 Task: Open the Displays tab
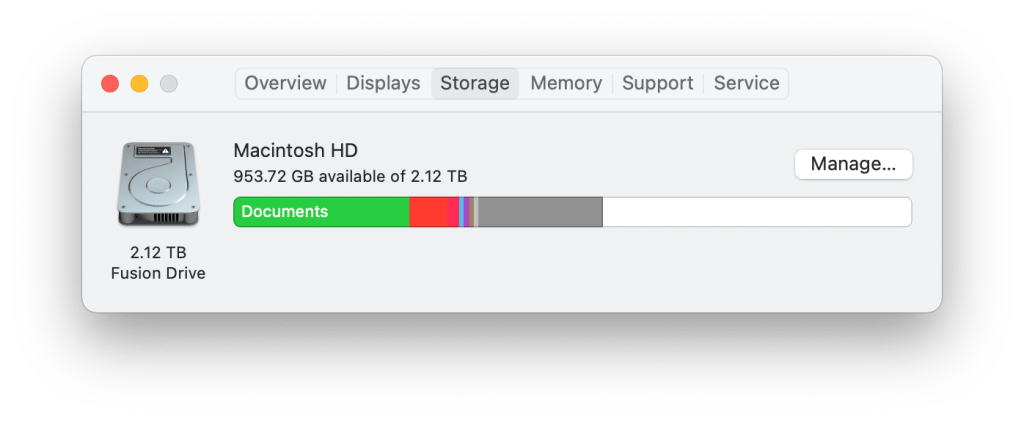pos(383,83)
